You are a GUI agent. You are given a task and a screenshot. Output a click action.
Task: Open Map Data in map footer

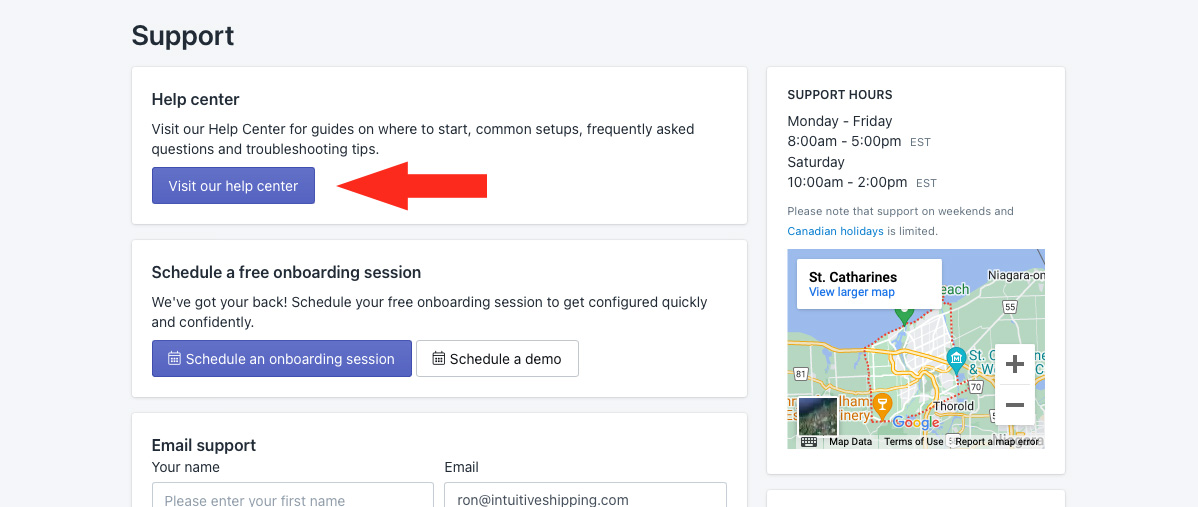point(850,441)
